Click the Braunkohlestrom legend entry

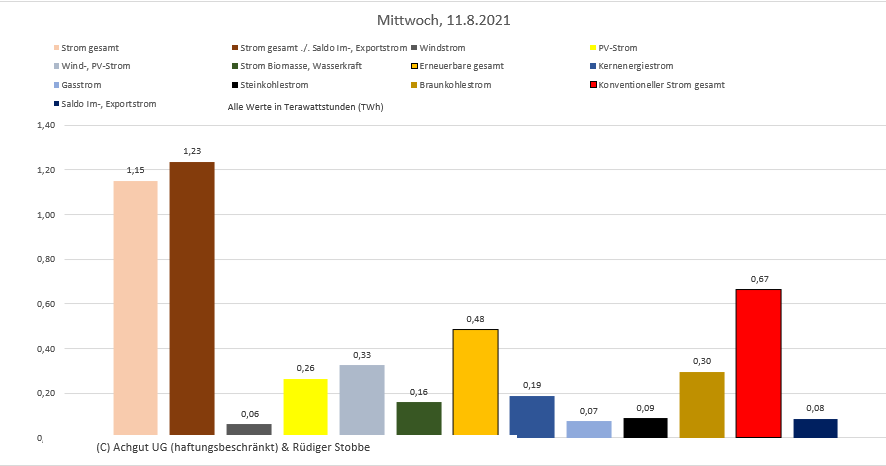(x=459, y=85)
